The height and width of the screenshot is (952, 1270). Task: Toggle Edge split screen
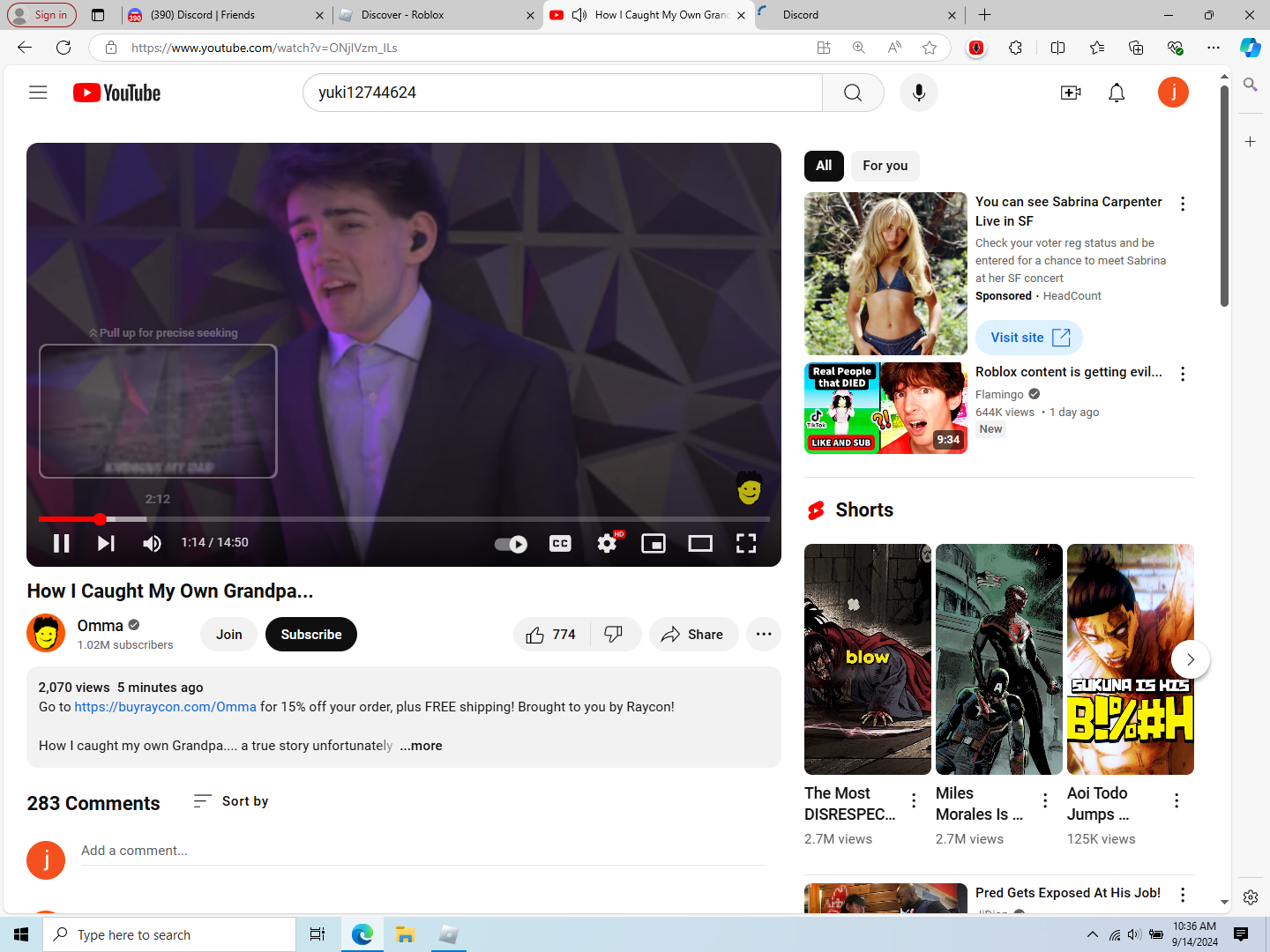pyautogui.click(x=1058, y=48)
